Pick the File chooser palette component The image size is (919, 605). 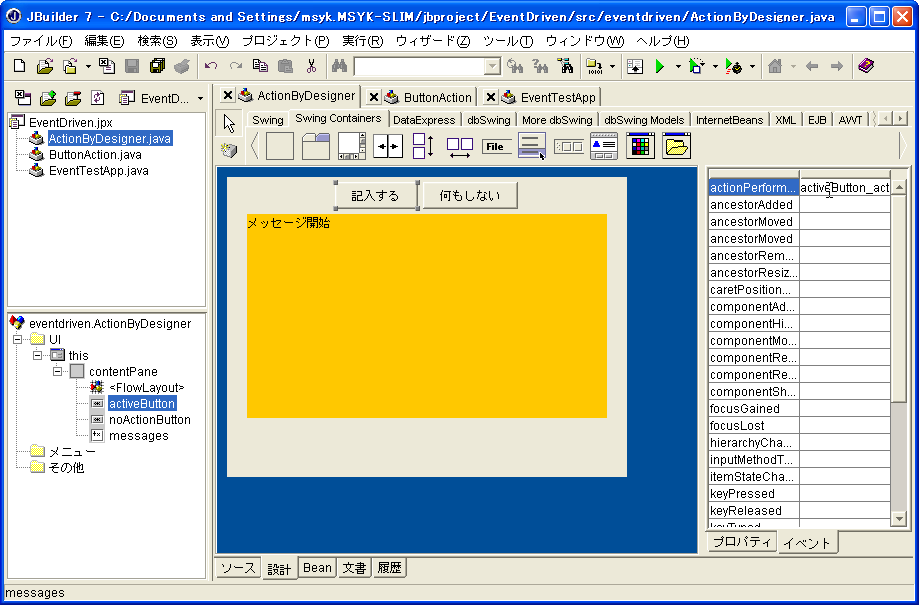494,147
